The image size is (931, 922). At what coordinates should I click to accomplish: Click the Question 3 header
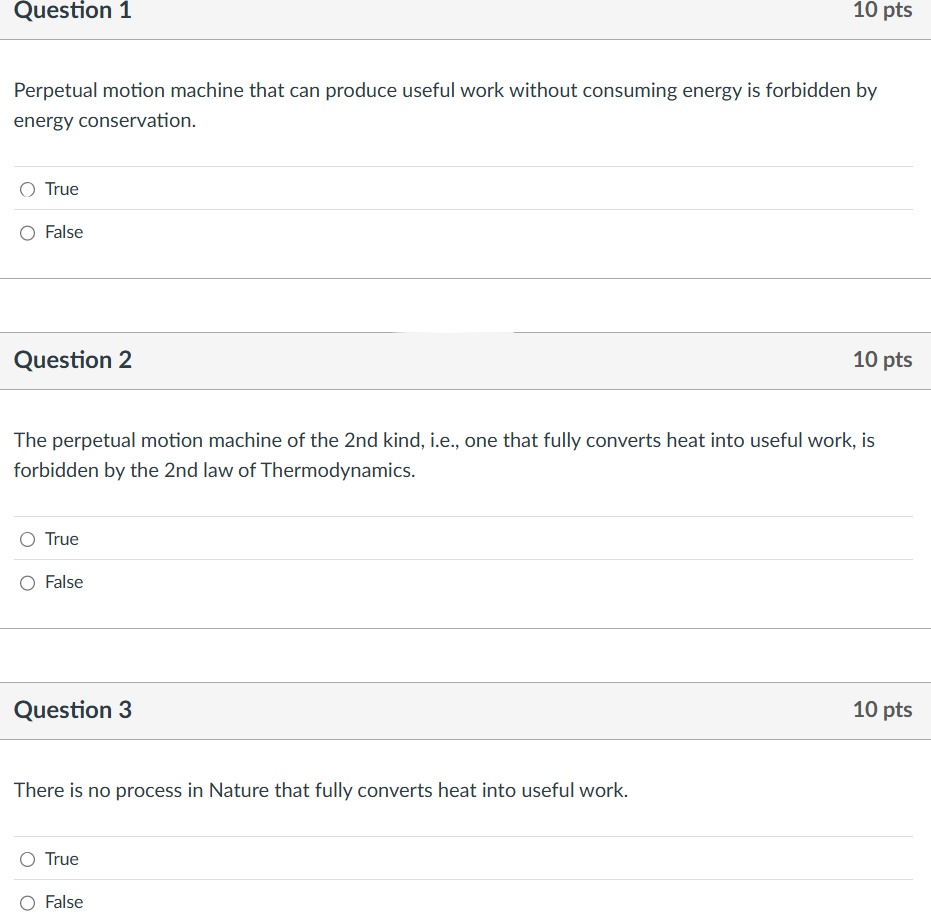[71, 711]
